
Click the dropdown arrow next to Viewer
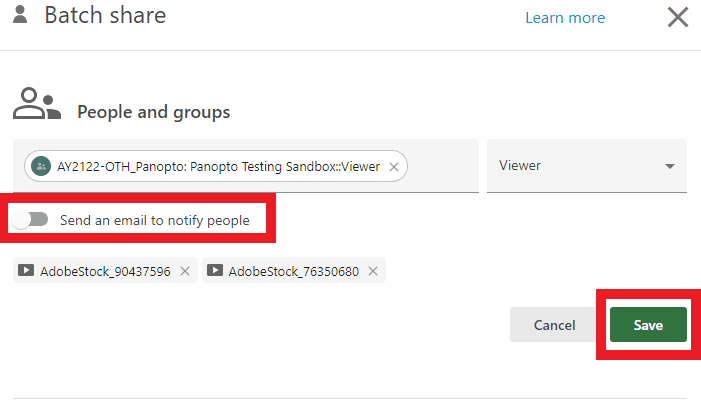669,167
